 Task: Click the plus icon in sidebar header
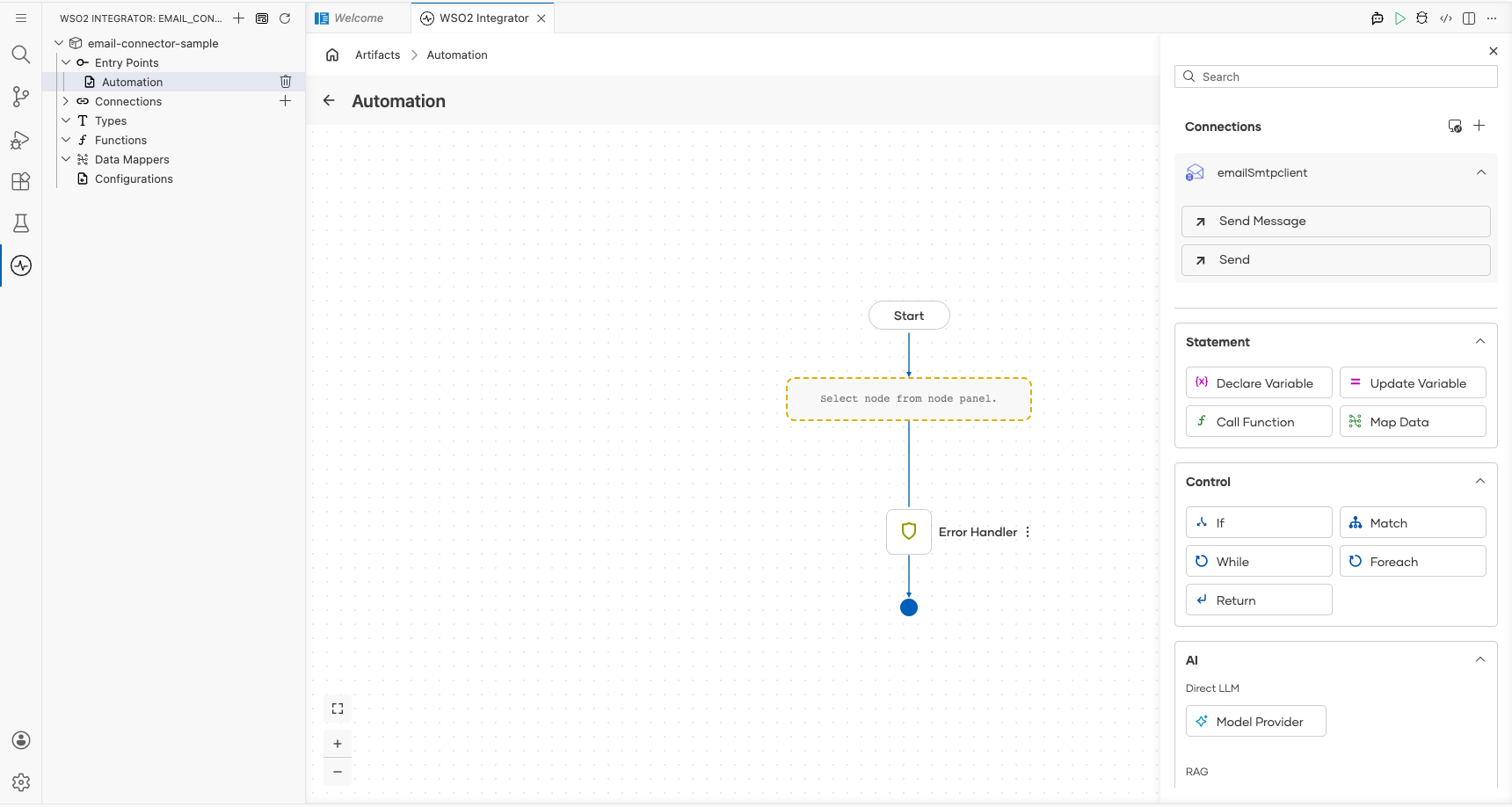coord(239,18)
